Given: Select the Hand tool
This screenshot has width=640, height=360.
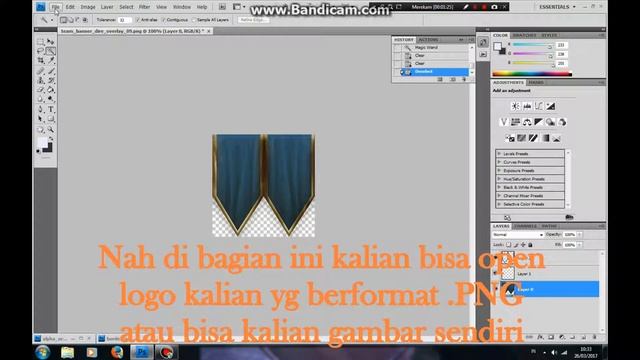Looking at the screenshot, I should [40, 129].
